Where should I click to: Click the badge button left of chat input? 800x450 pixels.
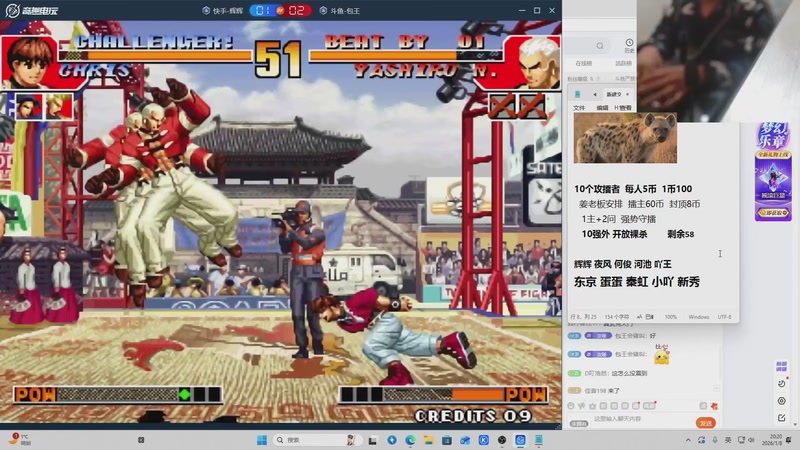(x=579, y=423)
